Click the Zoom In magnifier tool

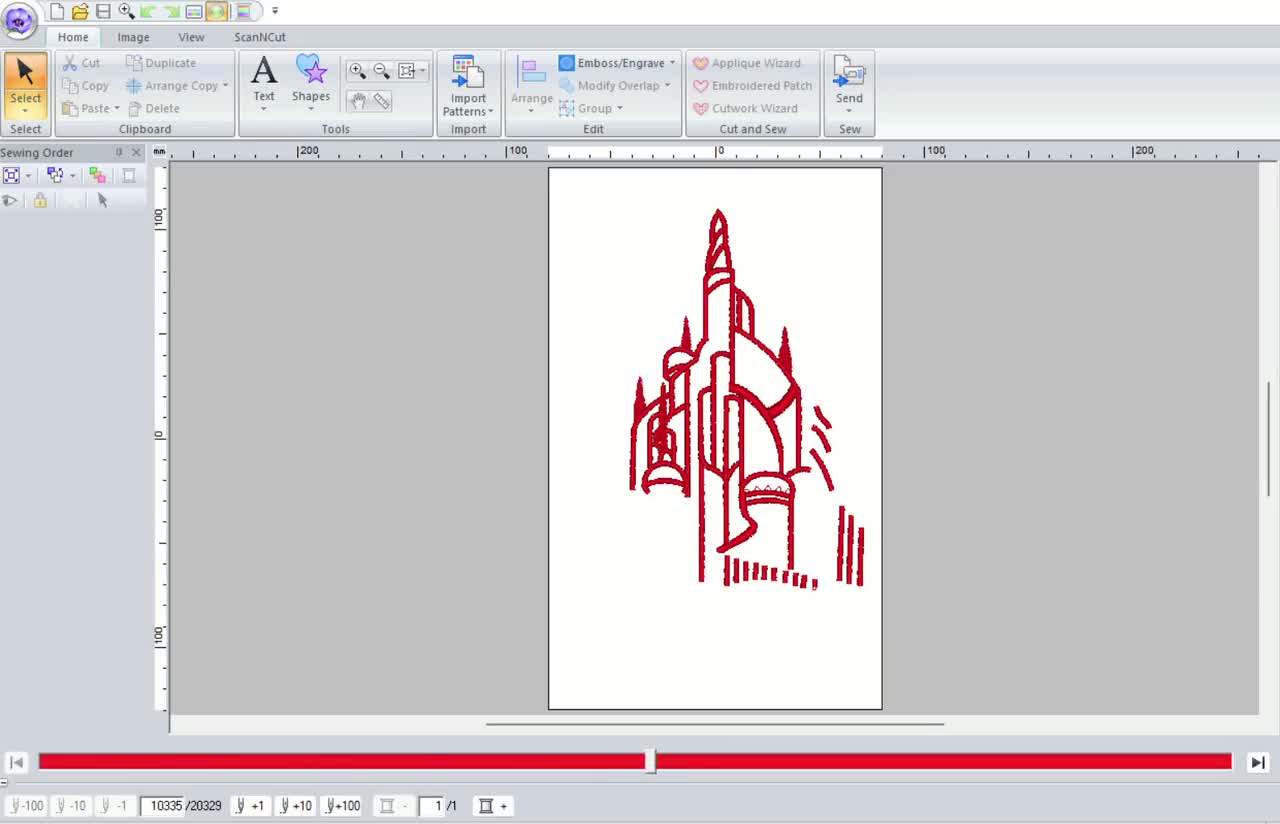pos(357,71)
